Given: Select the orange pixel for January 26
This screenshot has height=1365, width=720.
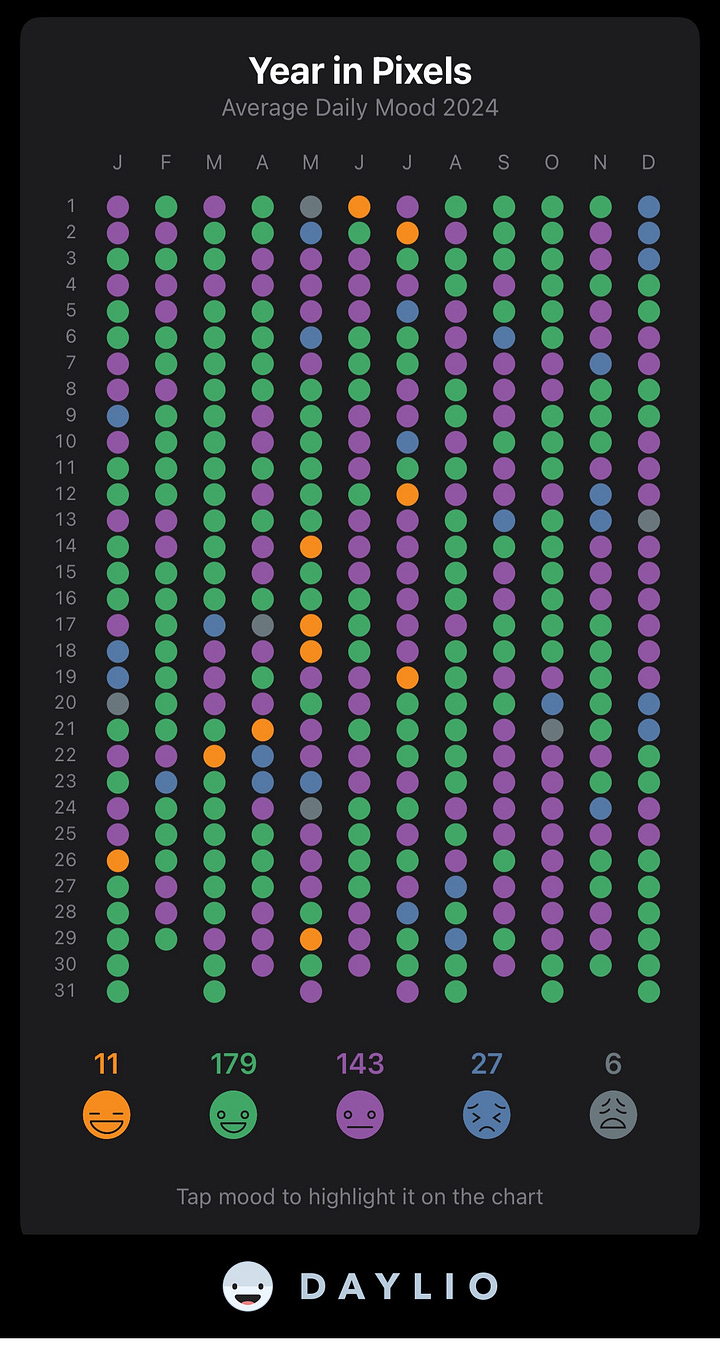Looking at the screenshot, I should [118, 860].
